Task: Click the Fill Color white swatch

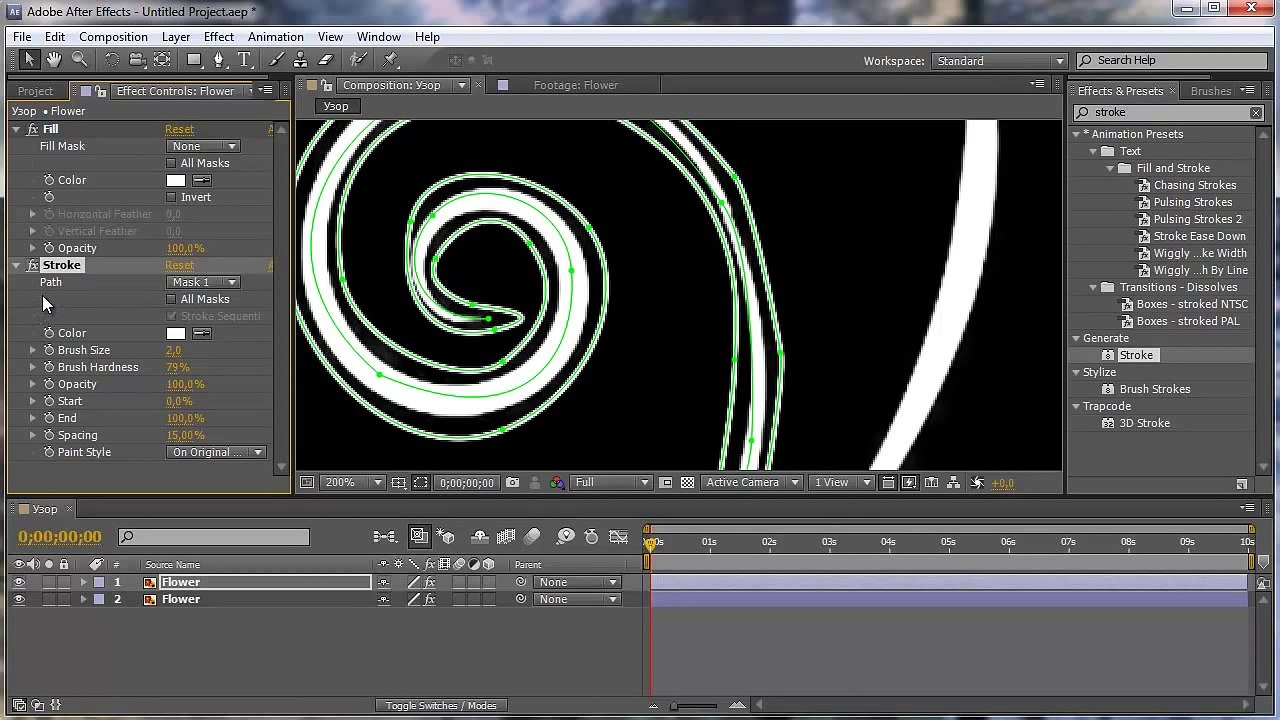Action: [x=176, y=180]
